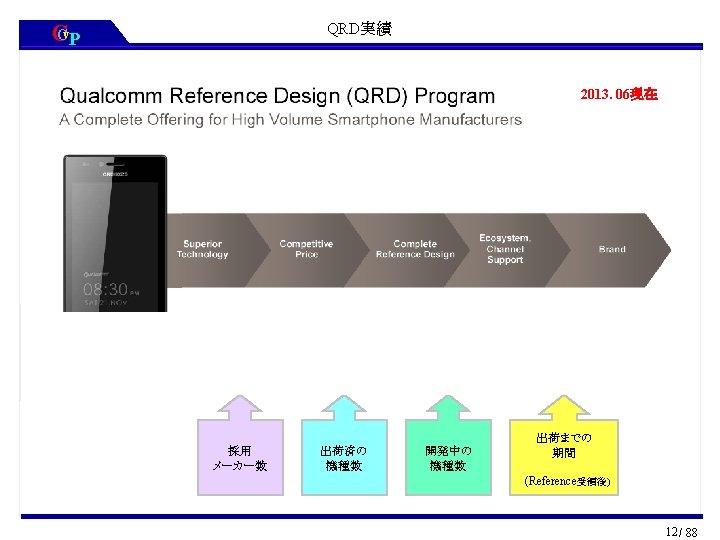
Task: Select the slide title "QRD実績"
Action: coord(360,29)
